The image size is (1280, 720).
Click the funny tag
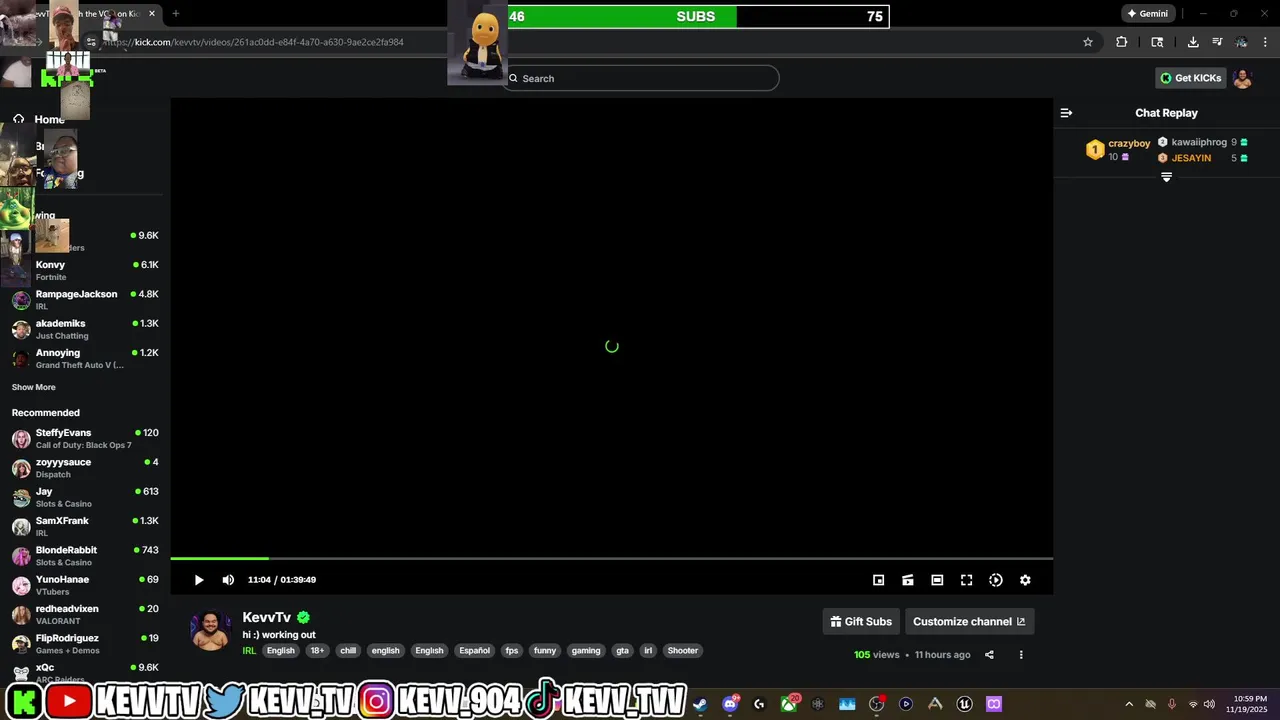[x=545, y=651]
